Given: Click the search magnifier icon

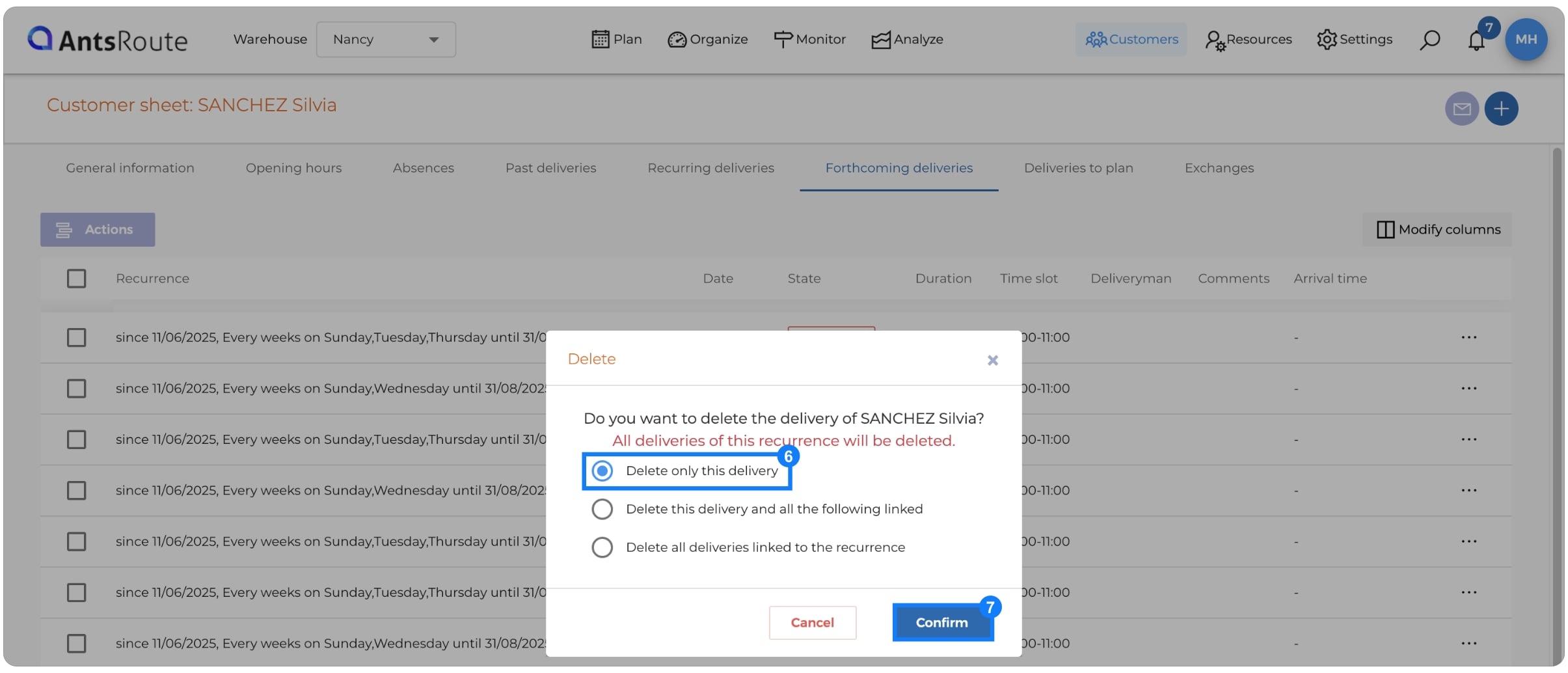Looking at the screenshot, I should pyautogui.click(x=1429, y=40).
